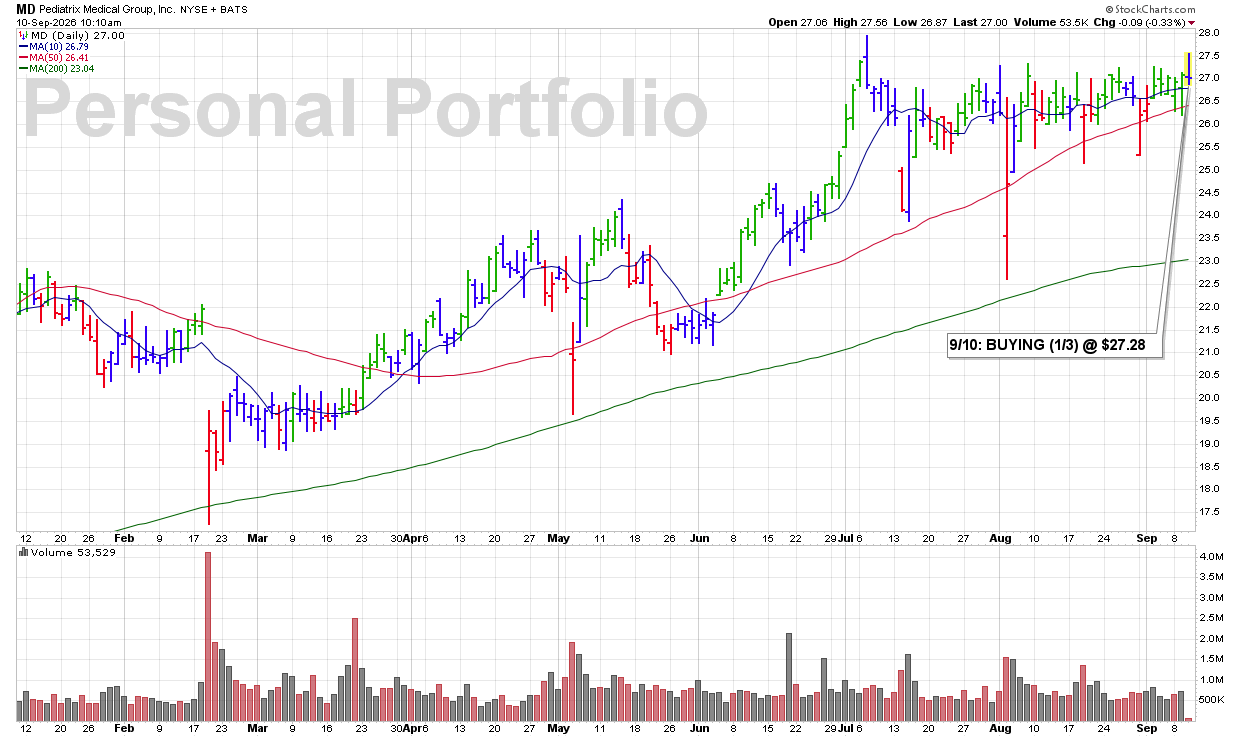Click the Apr month label on date axis
Image resolution: width=1240 pixels, height=737 pixels.
point(410,537)
